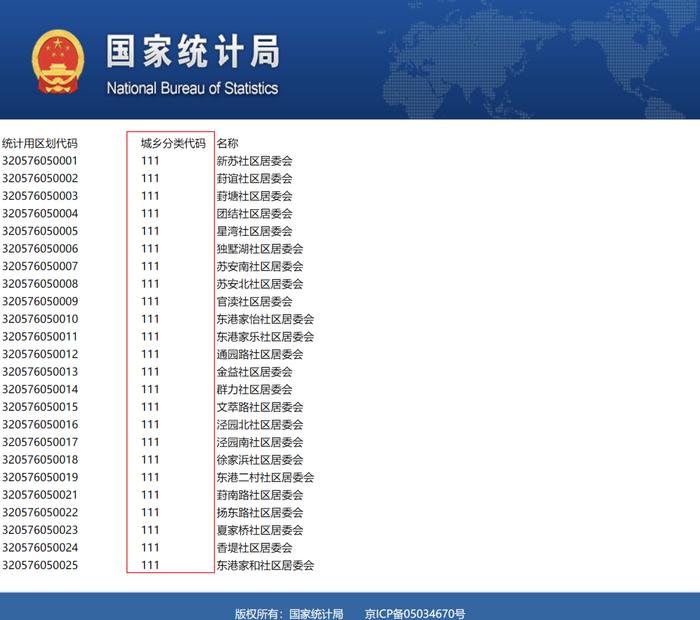The width and height of the screenshot is (700, 620).
Task: Click code 320576050001
Action: pos(40,161)
